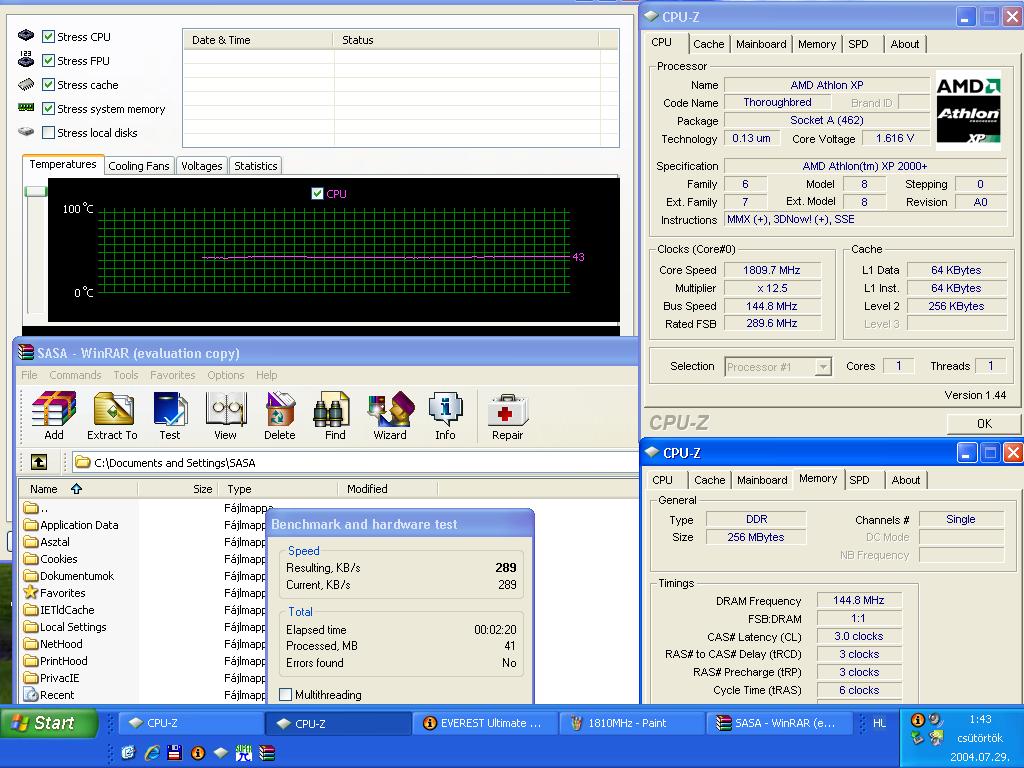
Task: Open the Application Data folder entry
Action: pos(79,524)
